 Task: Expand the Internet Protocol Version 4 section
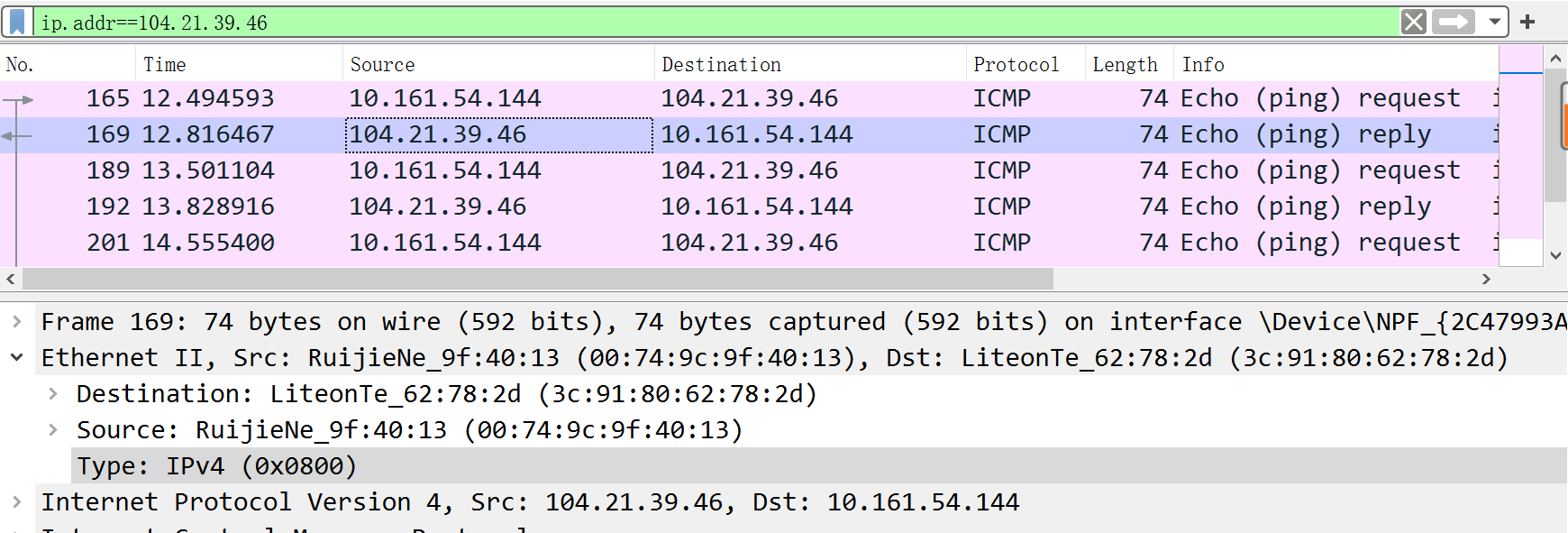(16, 501)
